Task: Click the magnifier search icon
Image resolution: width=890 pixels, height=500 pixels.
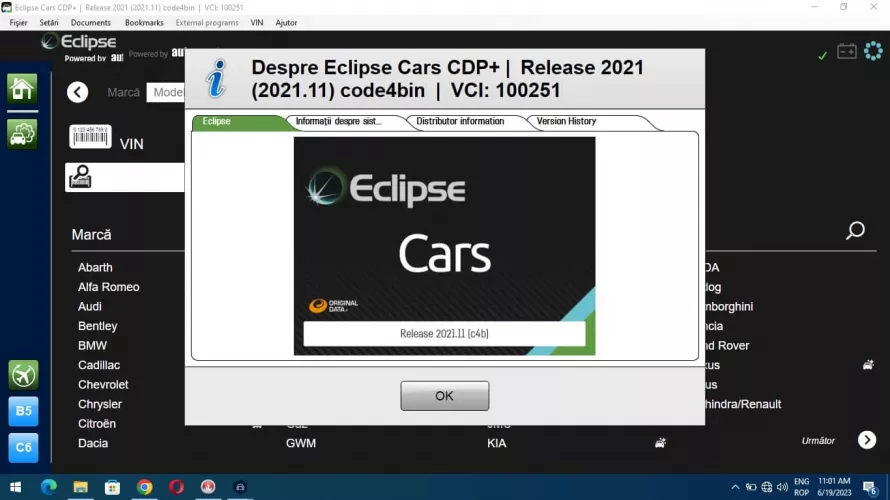Action: [x=855, y=230]
